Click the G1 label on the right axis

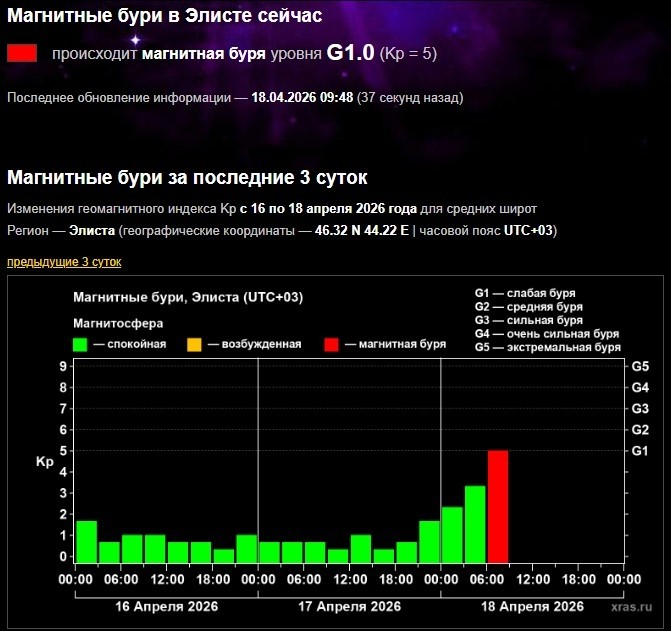point(640,451)
